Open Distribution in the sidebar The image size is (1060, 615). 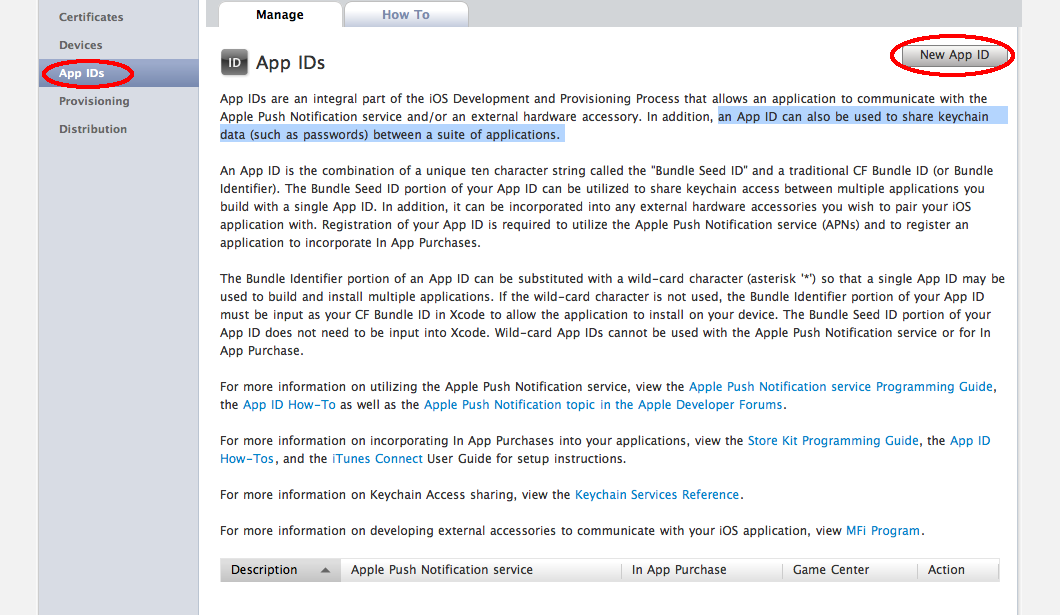pos(93,129)
